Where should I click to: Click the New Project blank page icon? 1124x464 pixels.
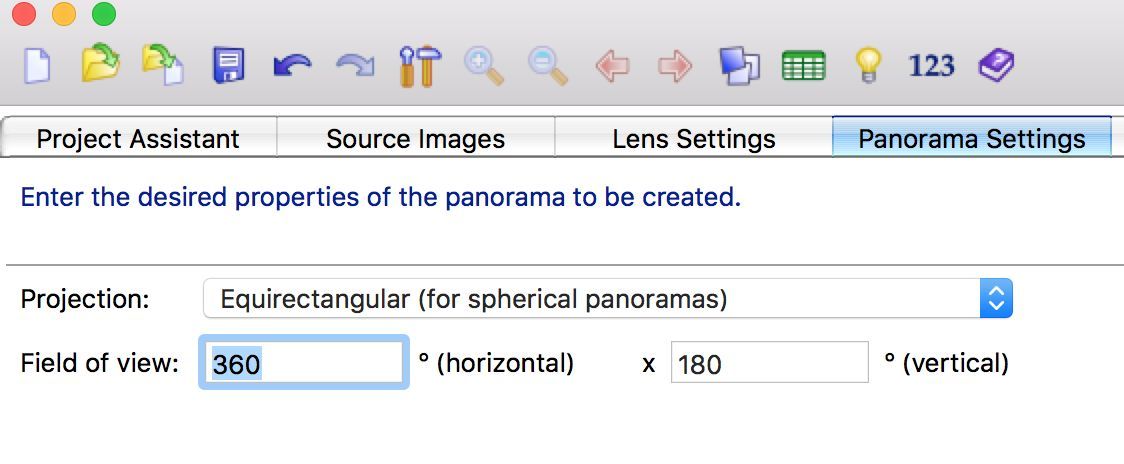click(x=37, y=66)
